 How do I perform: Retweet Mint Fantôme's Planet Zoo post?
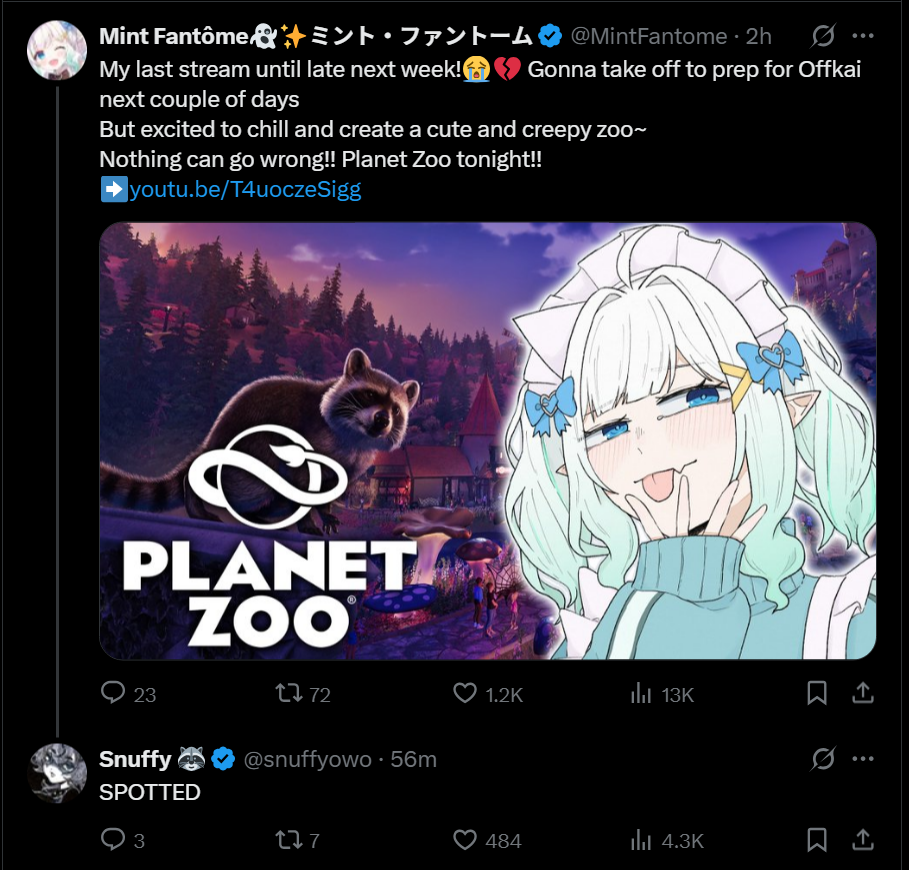pos(289,693)
